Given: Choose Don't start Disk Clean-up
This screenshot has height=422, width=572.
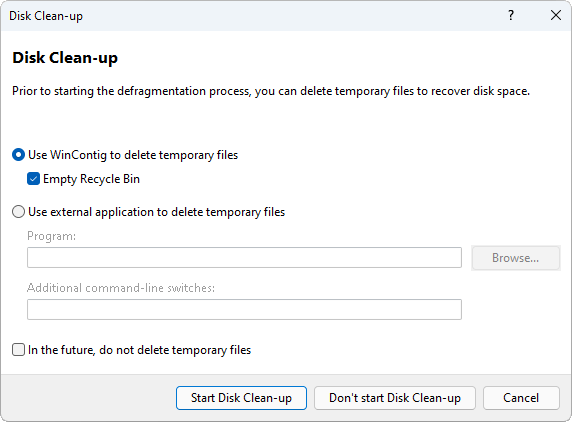Looking at the screenshot, I should click(395, 398).
